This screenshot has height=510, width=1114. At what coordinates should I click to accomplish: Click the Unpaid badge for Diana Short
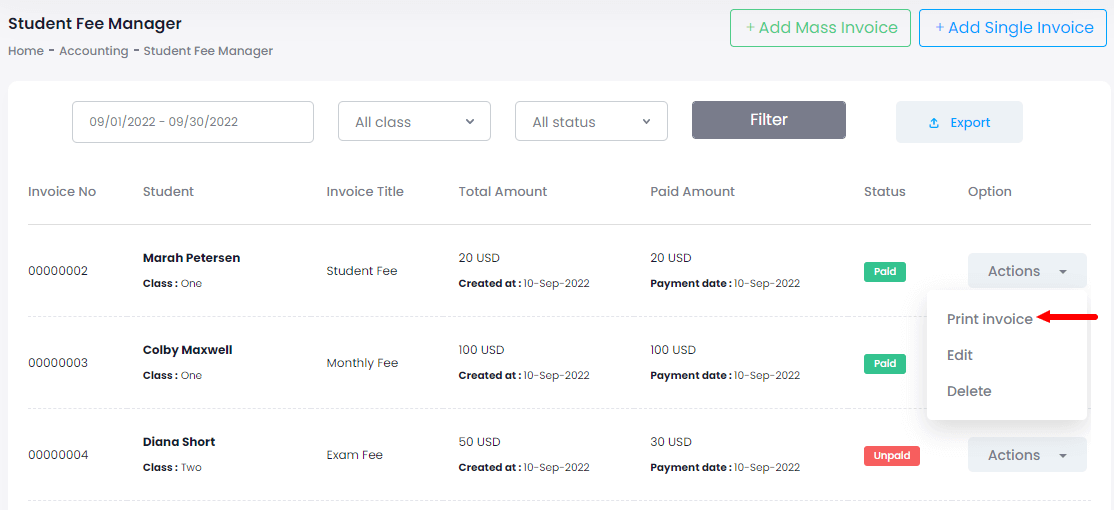point(891,455)
